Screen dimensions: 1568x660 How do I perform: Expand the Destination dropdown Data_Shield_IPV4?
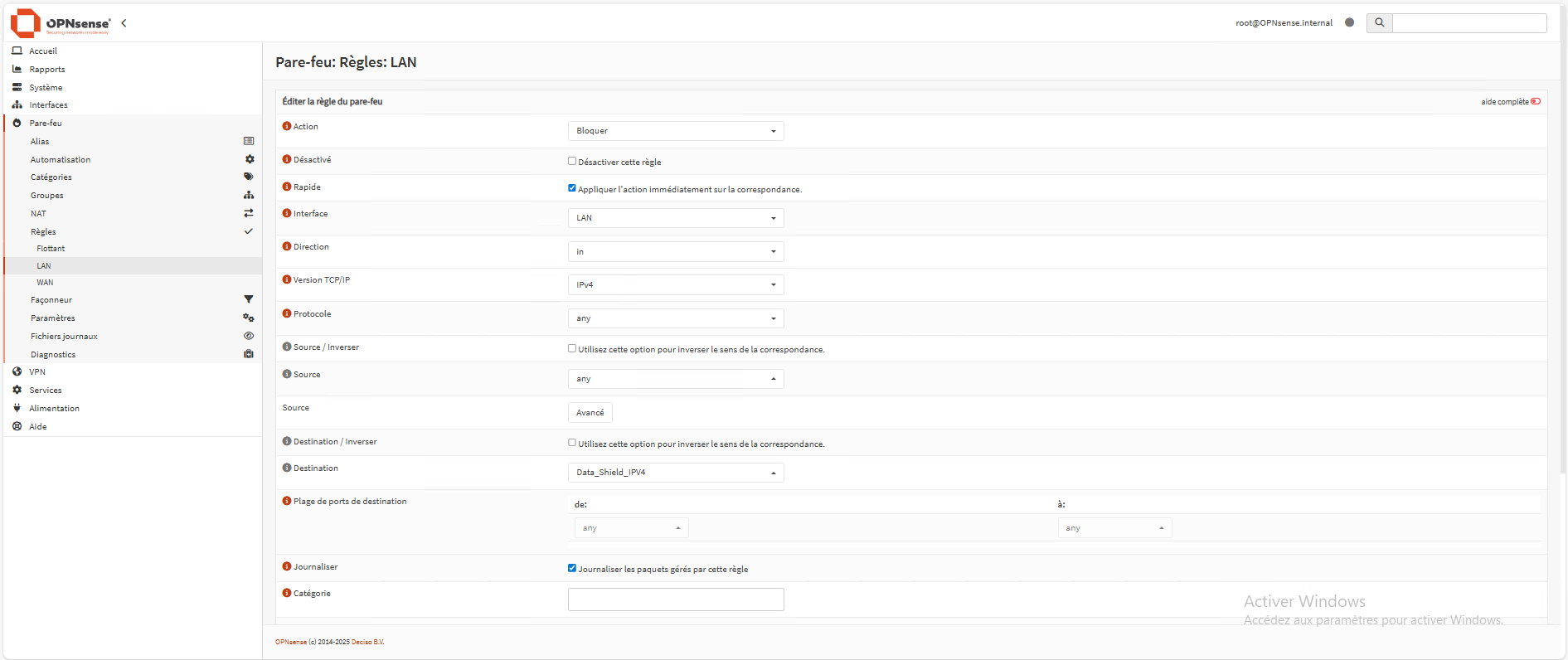click(x=675, y=473)
